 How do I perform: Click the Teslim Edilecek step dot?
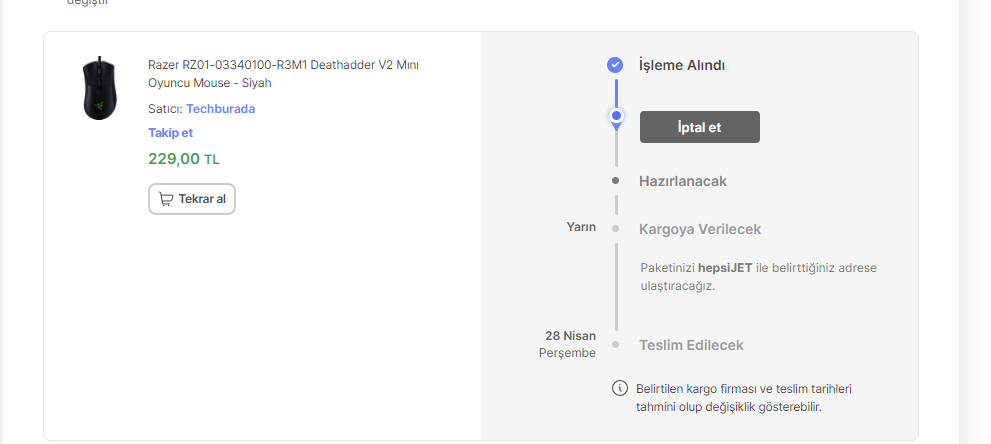(x=616, y=345)
